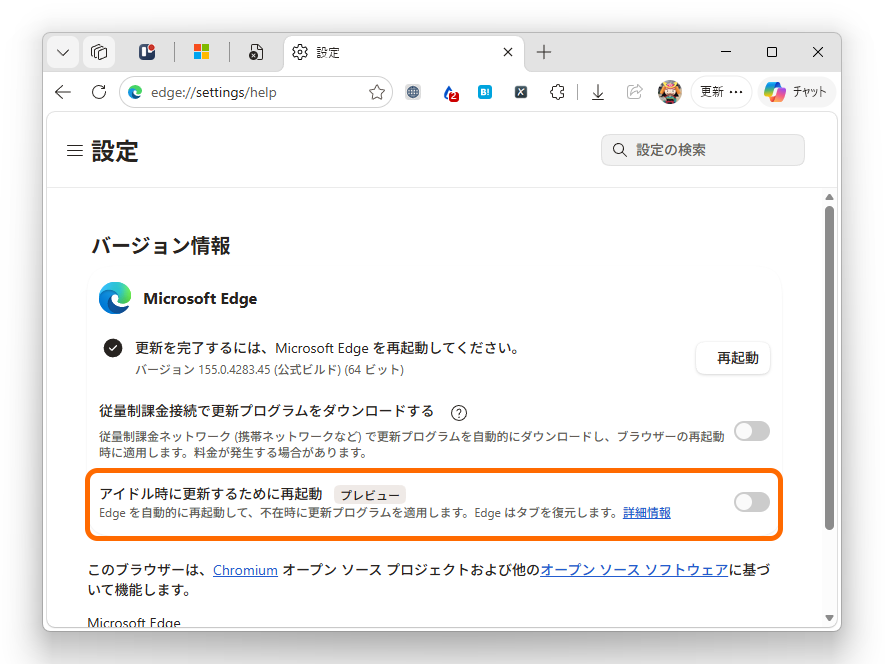Click the 設定の検索 search field
The image size is (885, 664).
pyautogui.click(x=703, y=150)
